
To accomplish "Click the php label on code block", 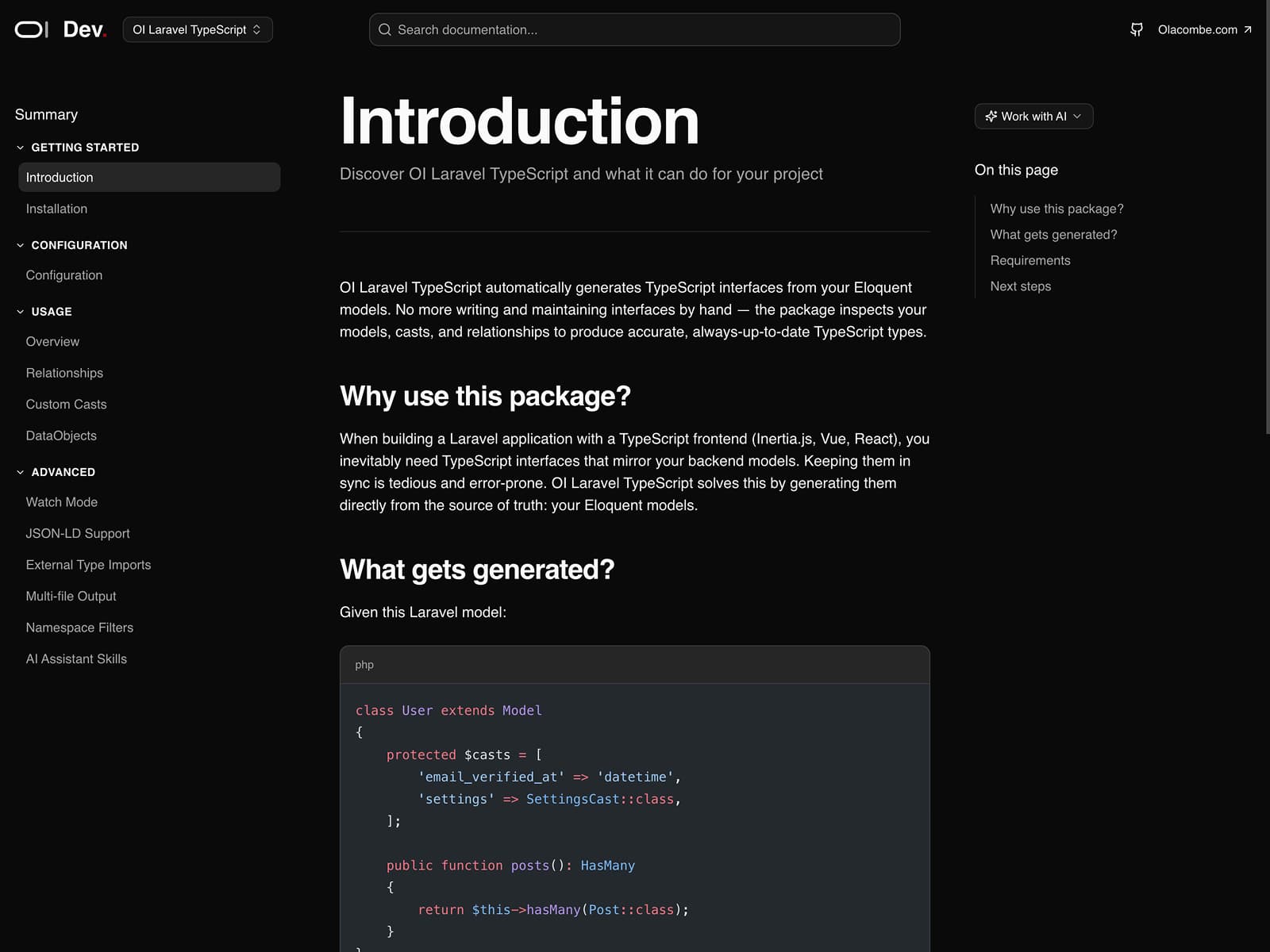I will coord(364,665).
